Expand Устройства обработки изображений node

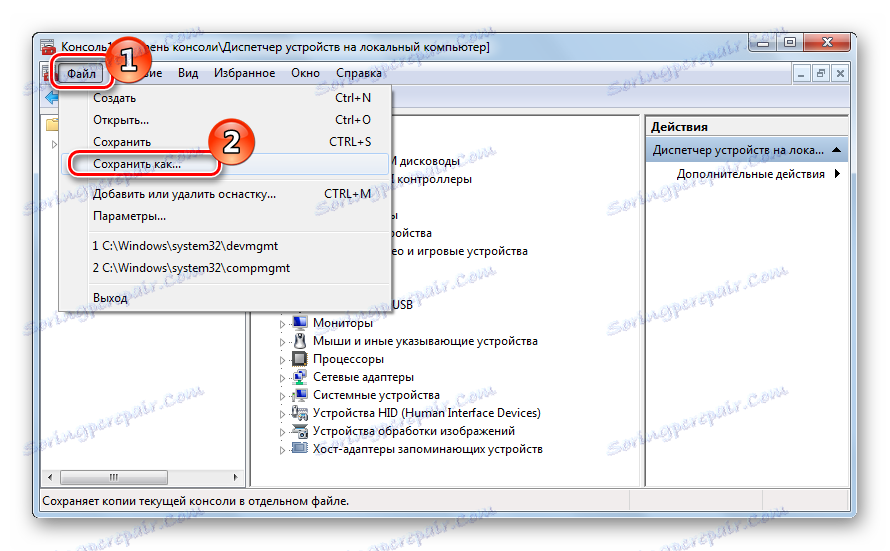tap(283, 432)
